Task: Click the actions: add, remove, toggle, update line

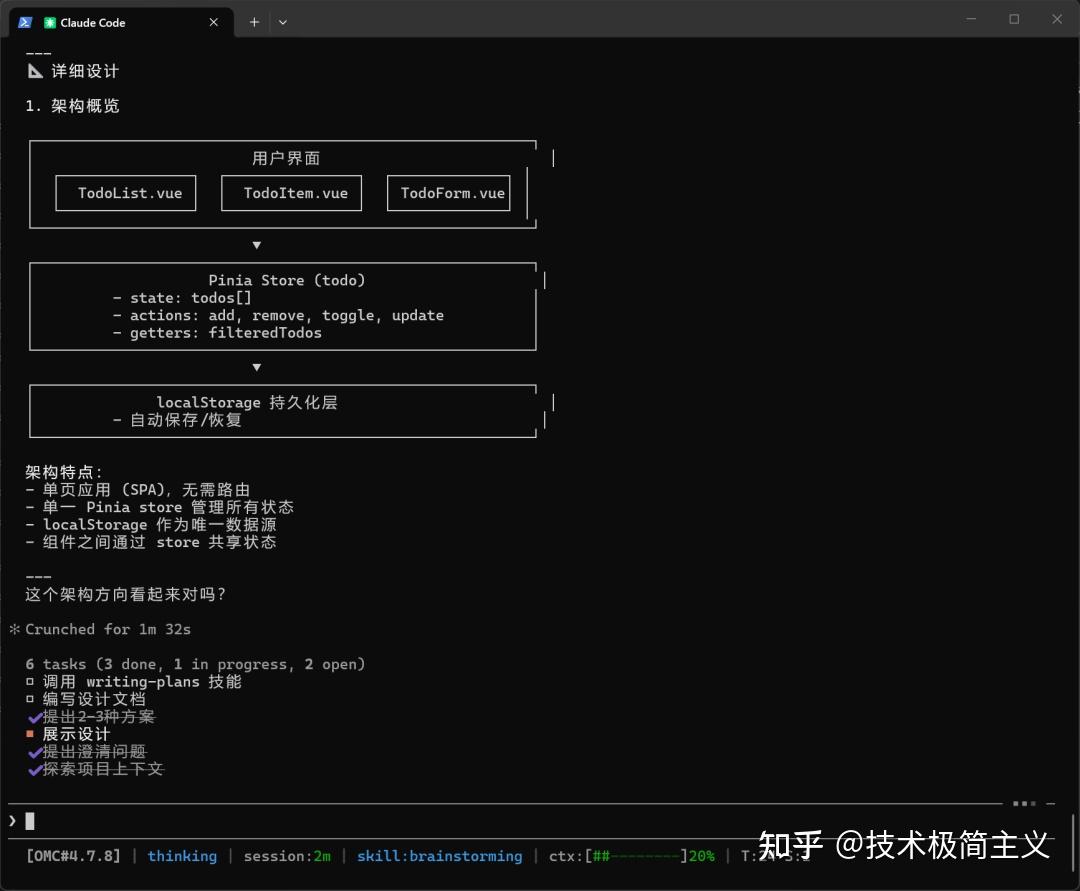Action: point(278,315)
